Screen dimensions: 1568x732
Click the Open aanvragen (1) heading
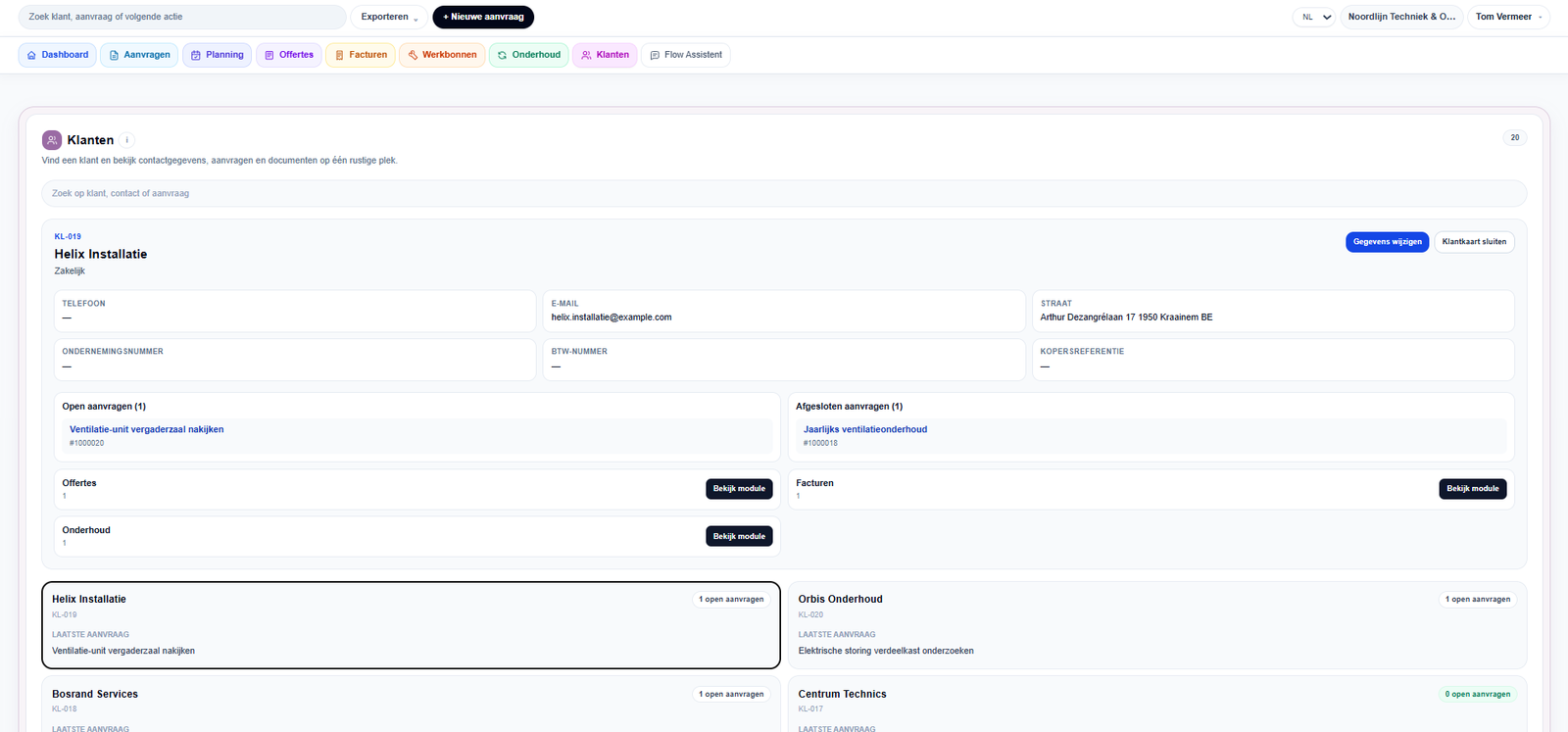point(104,407)
